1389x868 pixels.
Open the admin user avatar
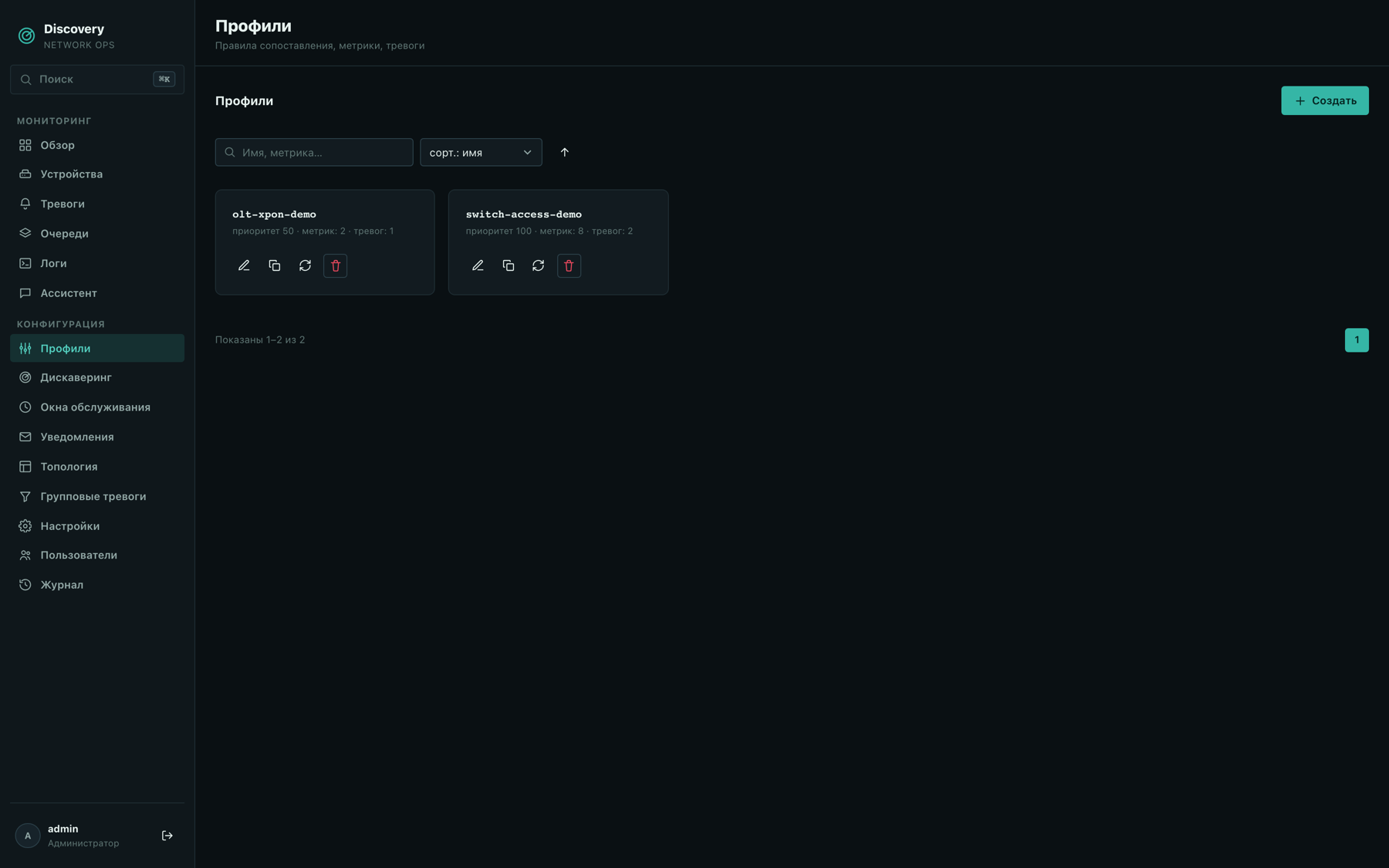tap(28, 836)
